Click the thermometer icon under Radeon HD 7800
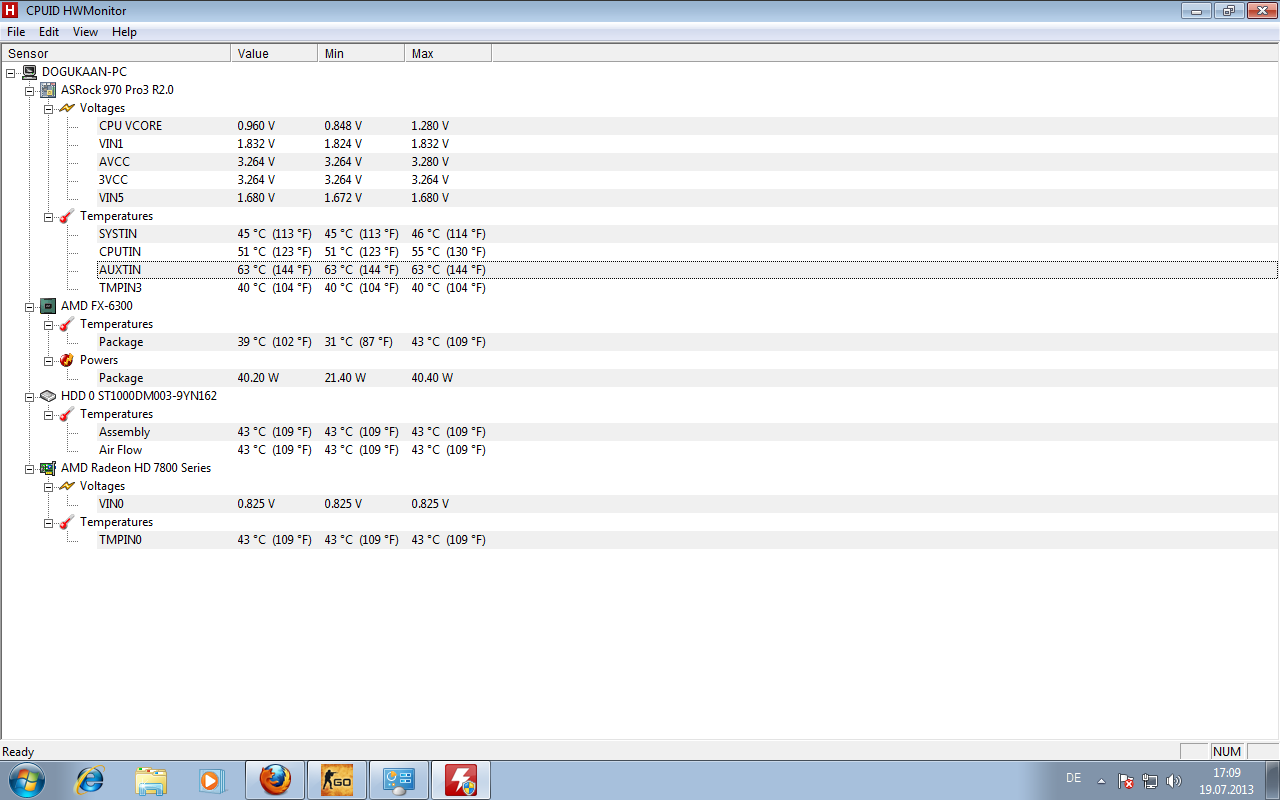This screenshot has width=1280, height=800. pyautogui.click(x=67, y=522)
